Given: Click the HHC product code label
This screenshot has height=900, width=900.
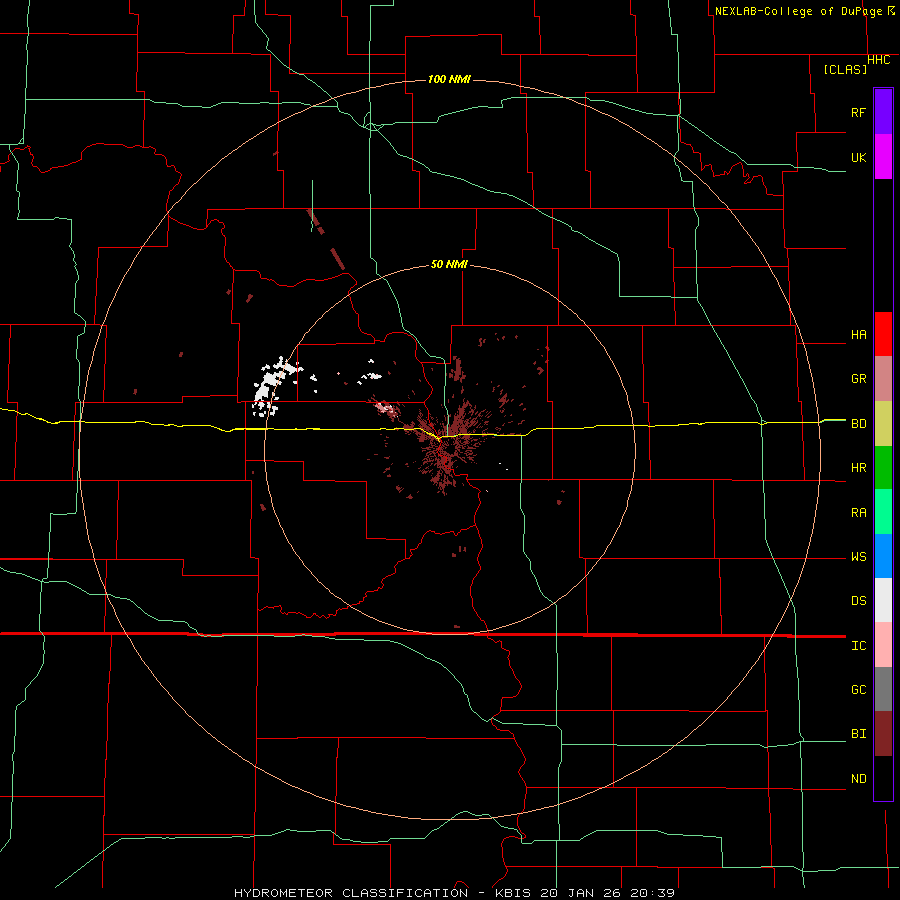Looking at the screenshot, I should point(878,60).
